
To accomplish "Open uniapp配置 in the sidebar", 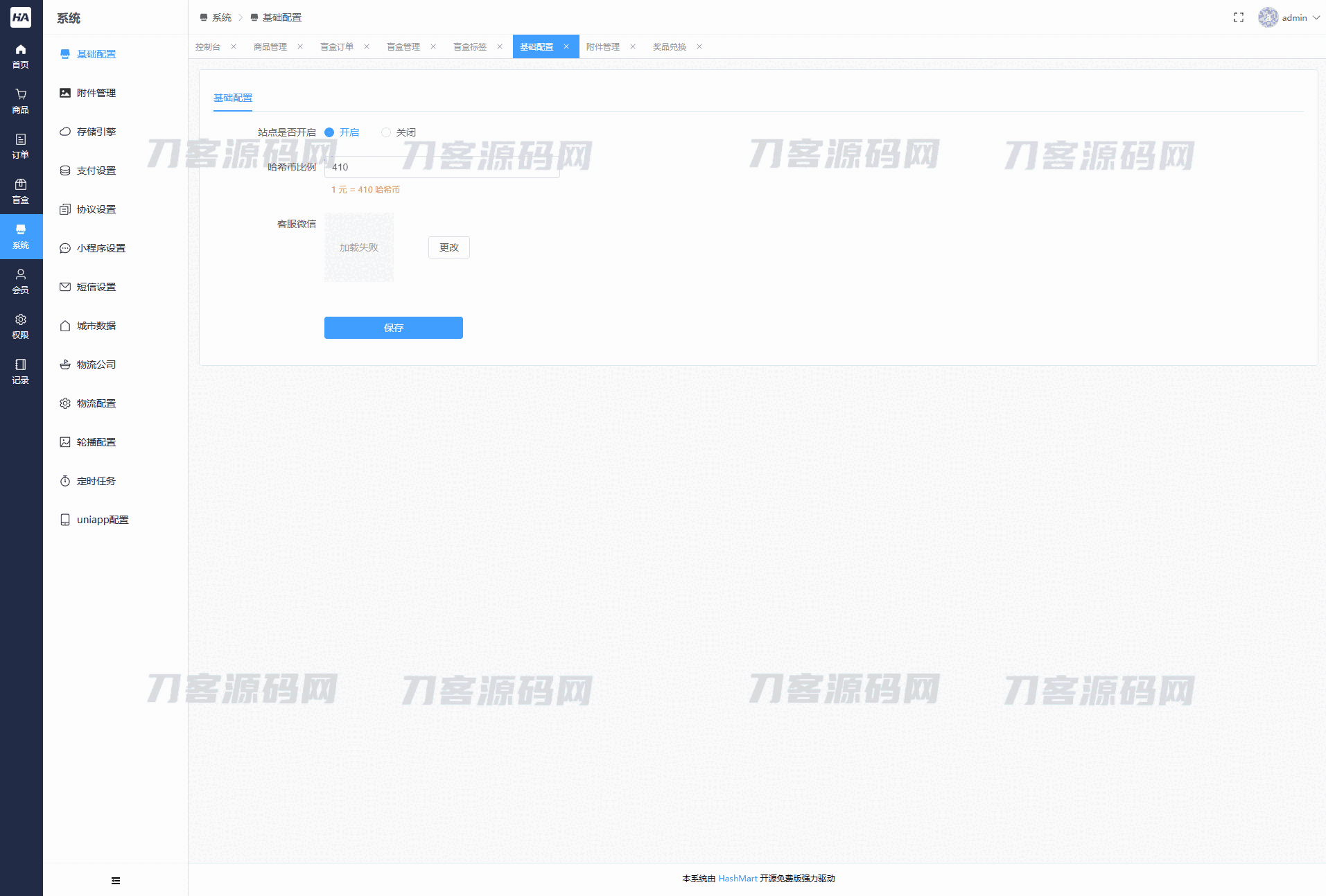I will click(115, 520).
